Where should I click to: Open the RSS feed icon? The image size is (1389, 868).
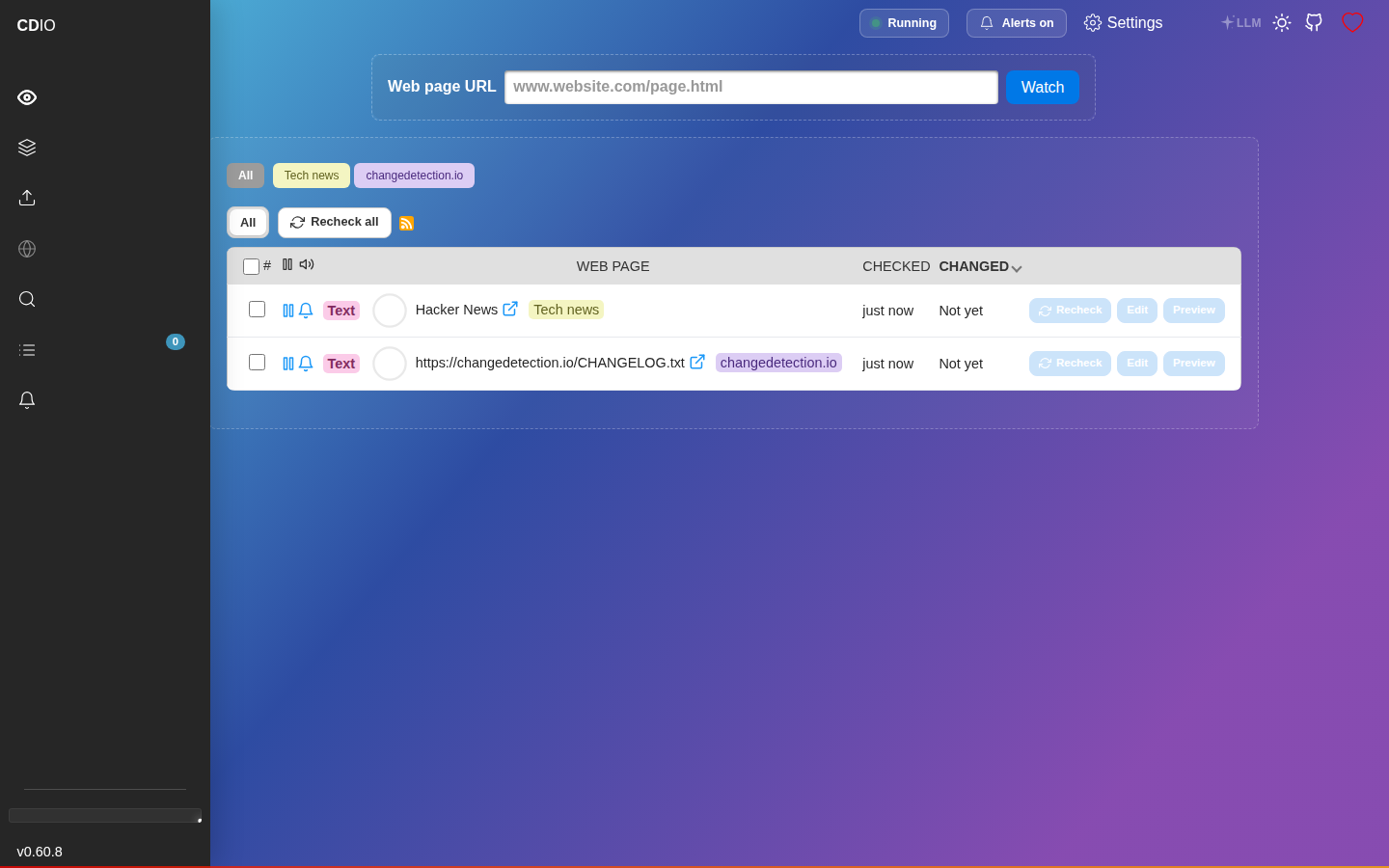pyautogui.click(x=406, y=224)
